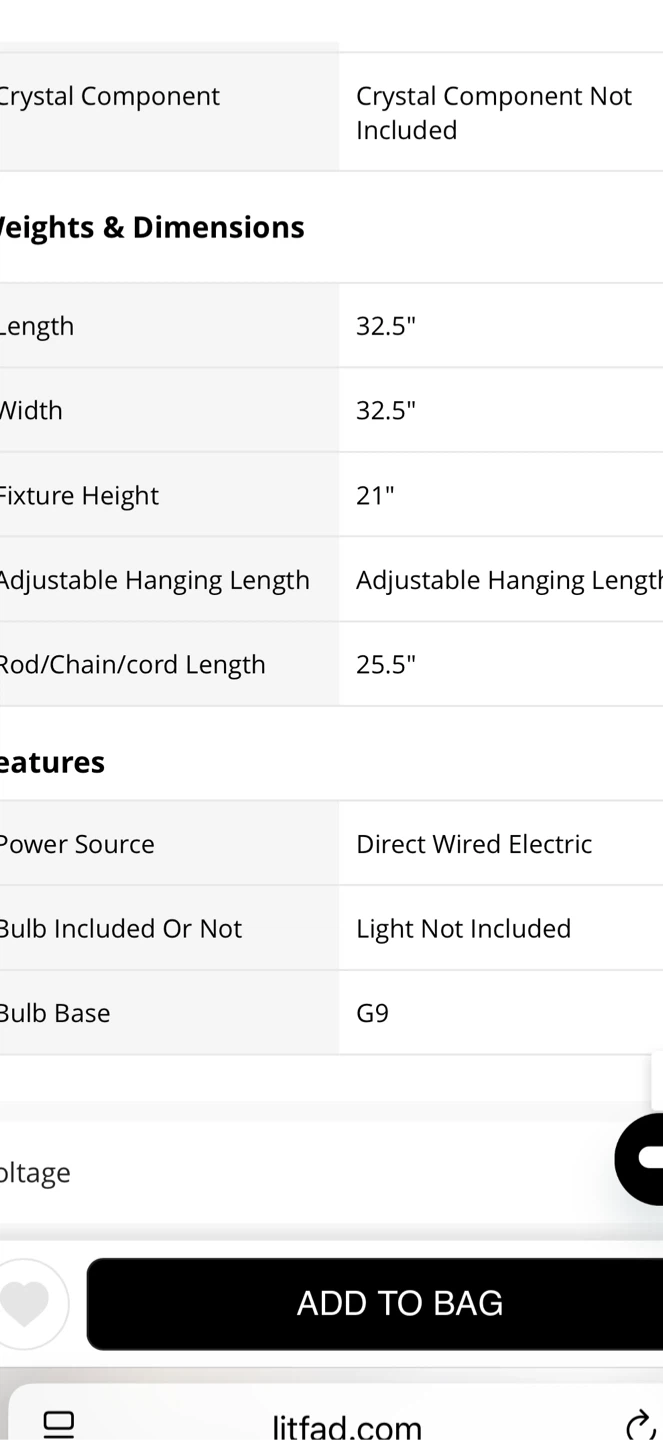
Task: Expand the Voltage section
Action: 331,1172
